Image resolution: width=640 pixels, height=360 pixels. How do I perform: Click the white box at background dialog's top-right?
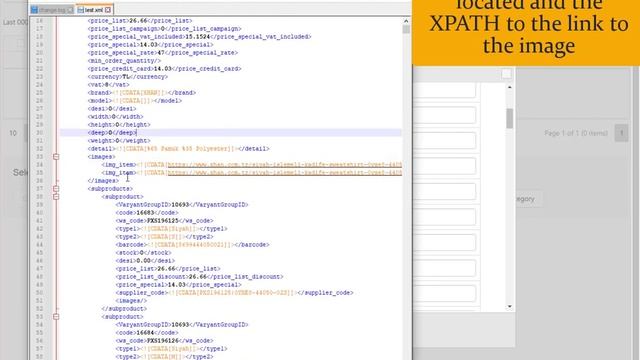pyautogui.click(x=506, y=74)
